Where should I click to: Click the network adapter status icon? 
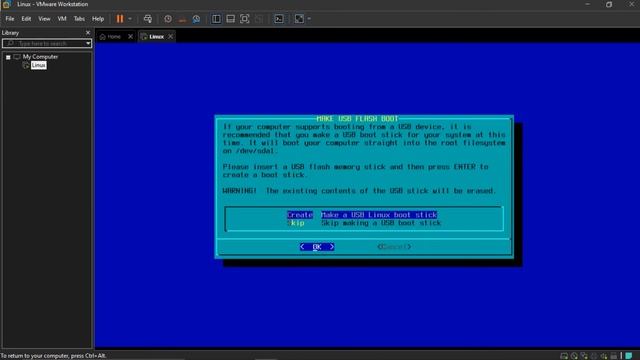click(584, 356)
